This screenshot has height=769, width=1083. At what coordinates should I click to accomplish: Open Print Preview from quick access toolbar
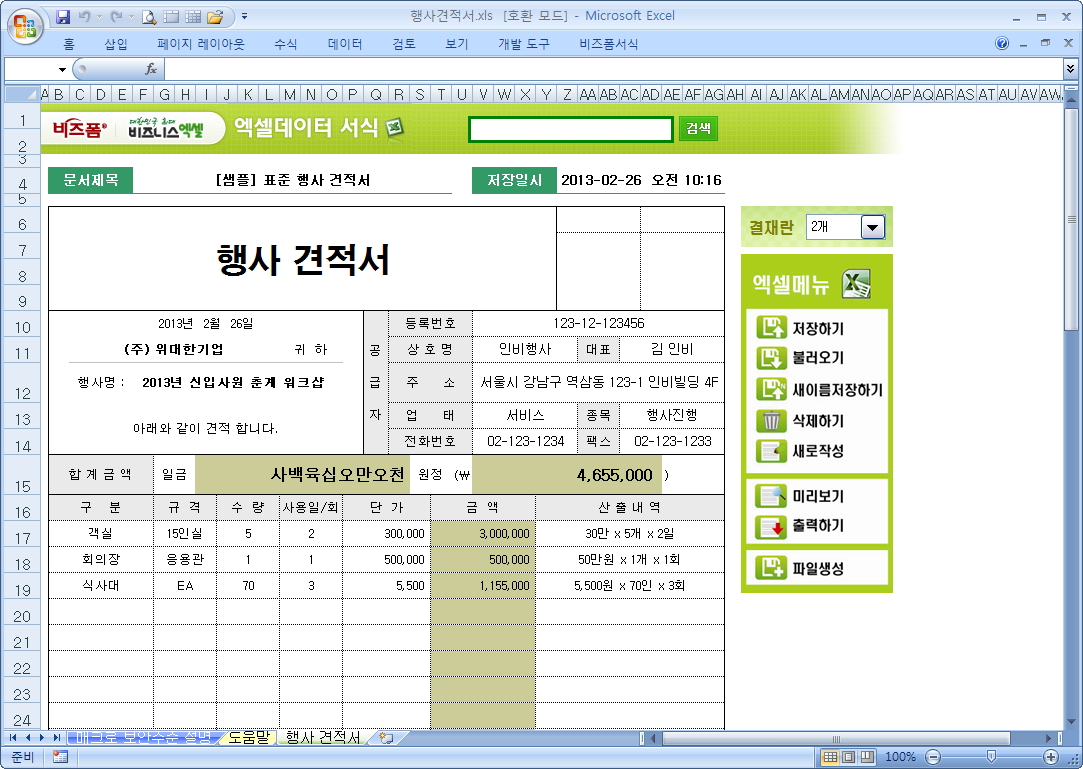148,17
